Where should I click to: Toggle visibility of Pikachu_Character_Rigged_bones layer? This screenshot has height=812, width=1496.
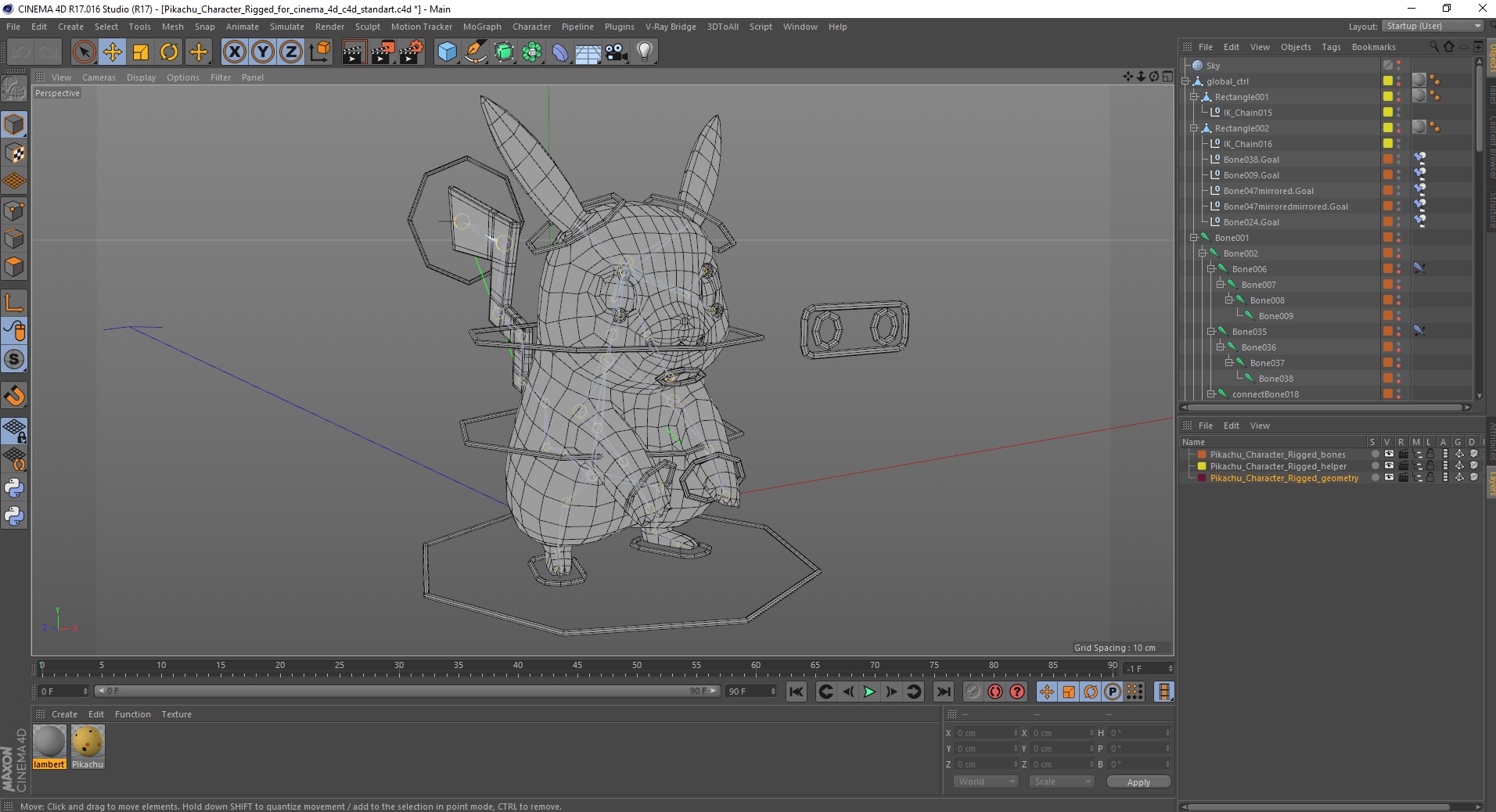[1389, 455]
